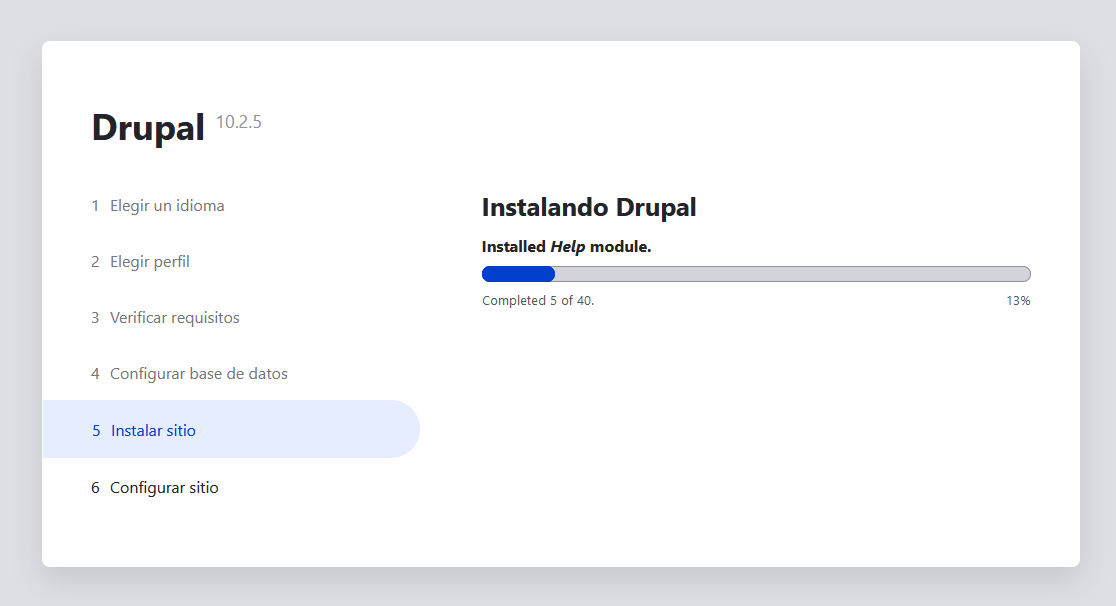This screenshot has height=606, width=1116.
Task: Click the gray unfilled progress bar area
Action: 790,274
